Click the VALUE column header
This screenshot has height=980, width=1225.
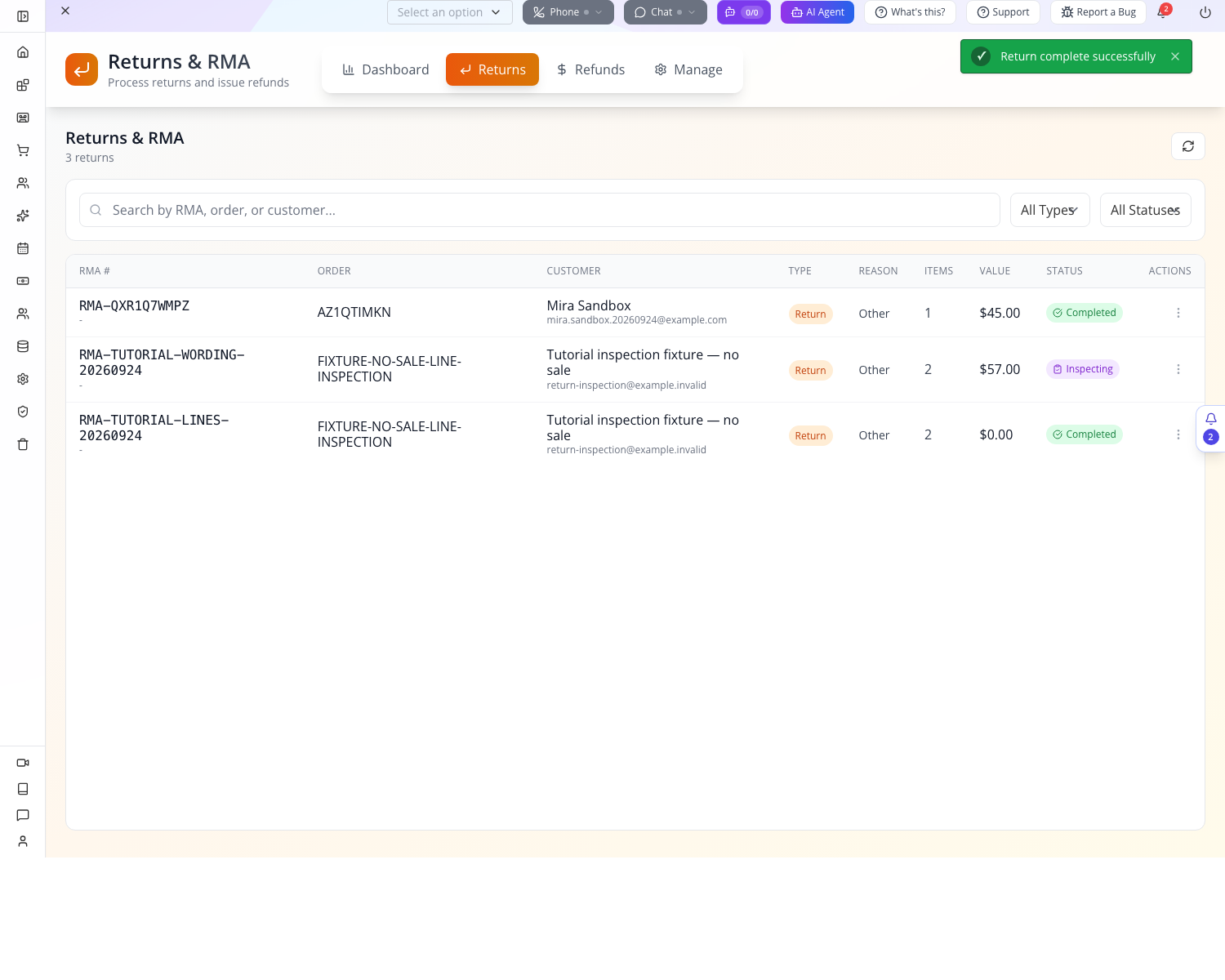[x=995, y=271]
